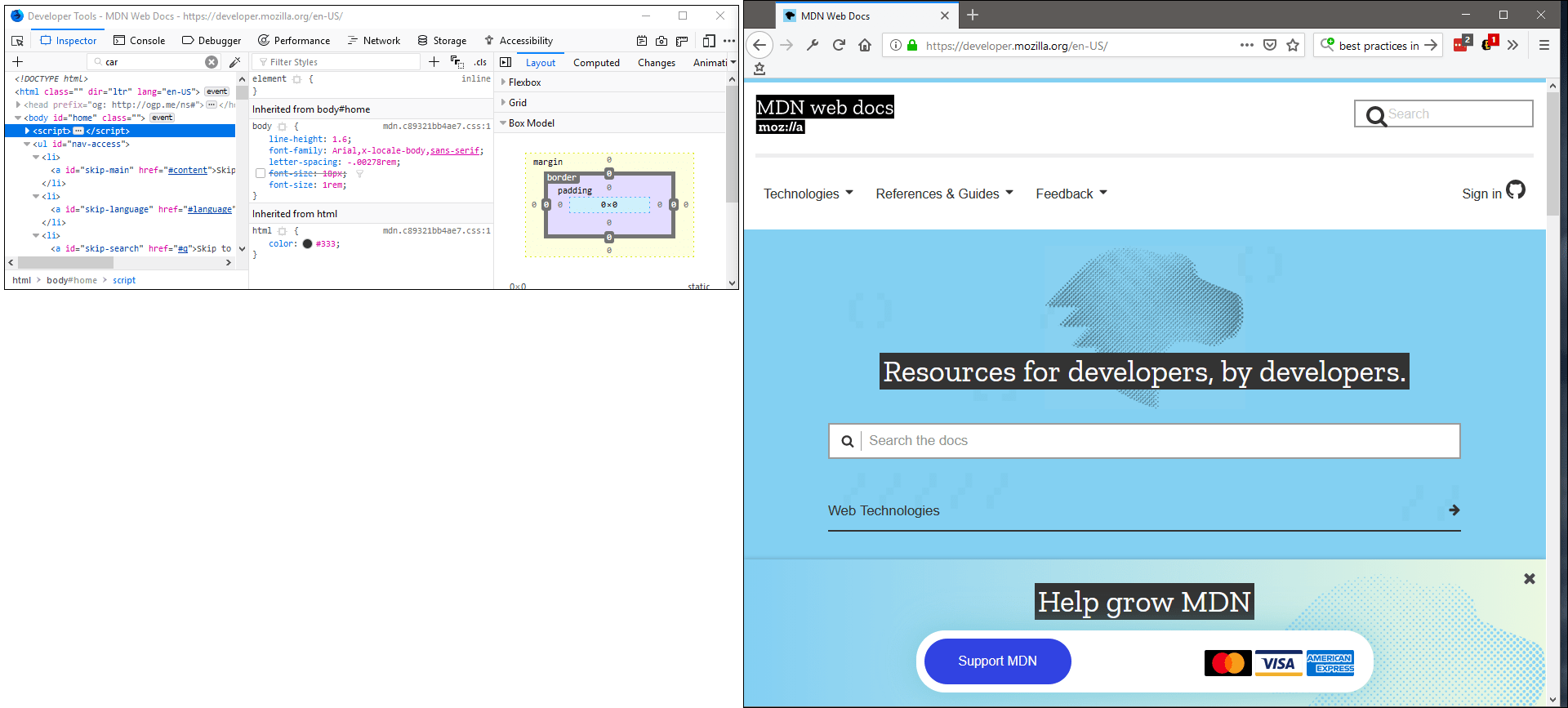This screenshot has width=1568, height=708.
Task: Add a new CSS rule
Action: click(x=434, y=62)
